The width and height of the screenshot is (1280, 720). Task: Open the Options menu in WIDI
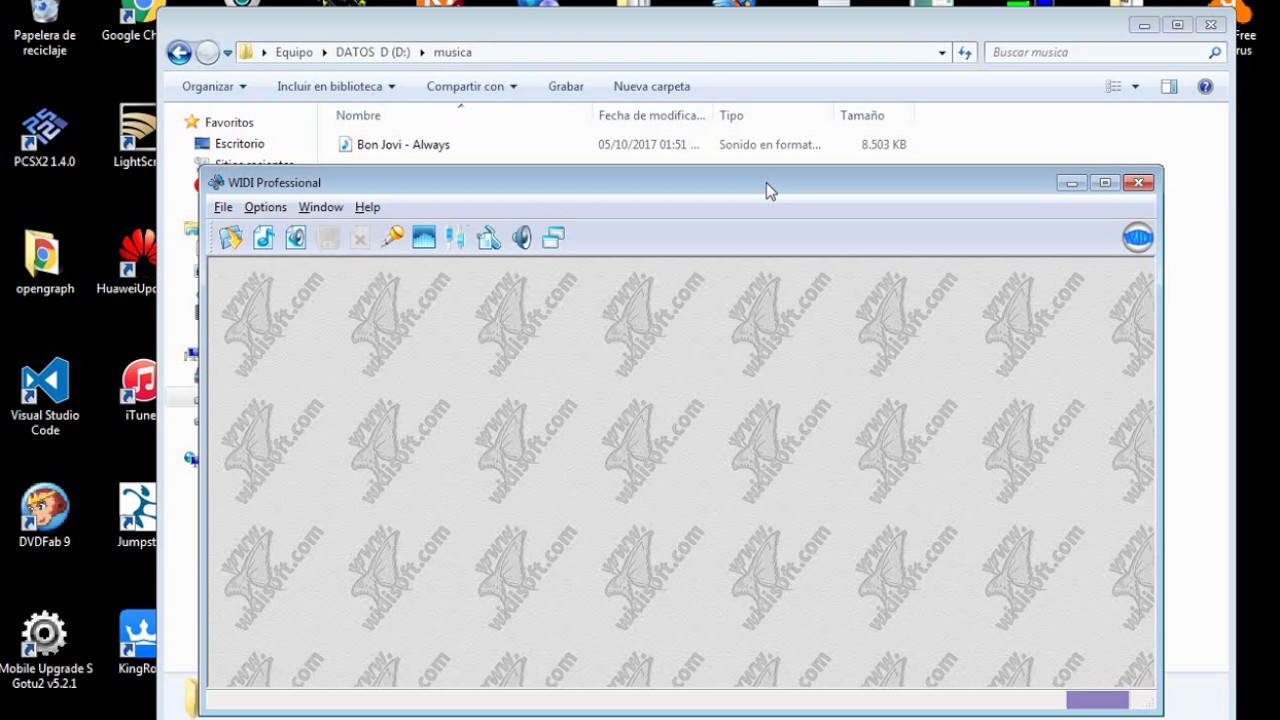(x=265, y=207)
